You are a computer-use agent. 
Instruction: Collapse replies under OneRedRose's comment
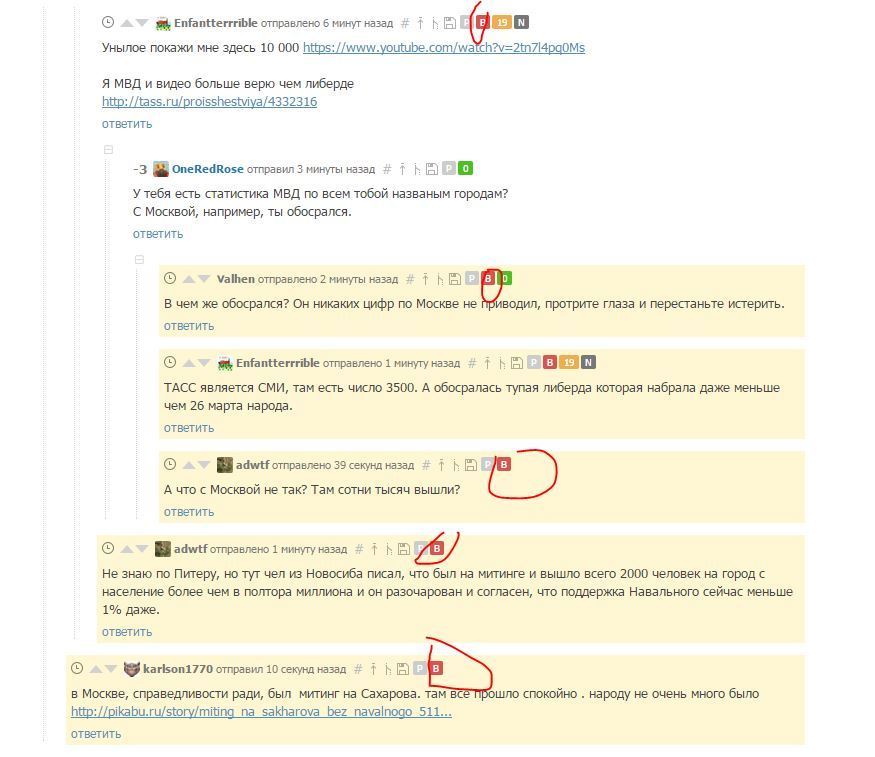click(140, 259)
